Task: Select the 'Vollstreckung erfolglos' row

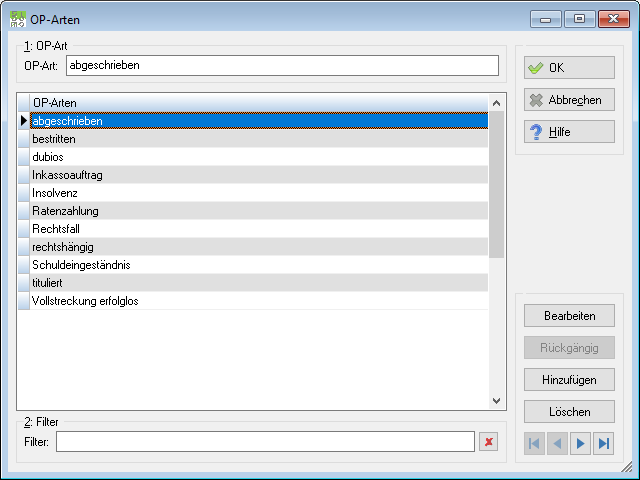Action: (259, 301)
